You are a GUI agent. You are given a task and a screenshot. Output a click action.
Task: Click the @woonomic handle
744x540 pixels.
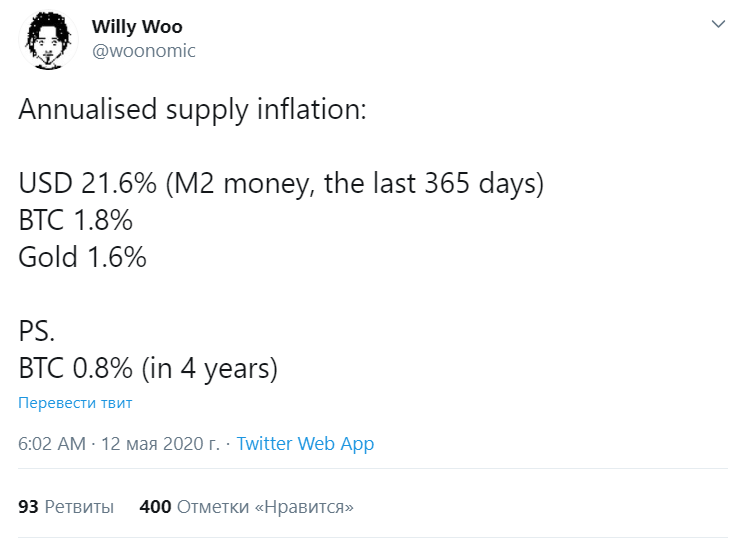143,51
